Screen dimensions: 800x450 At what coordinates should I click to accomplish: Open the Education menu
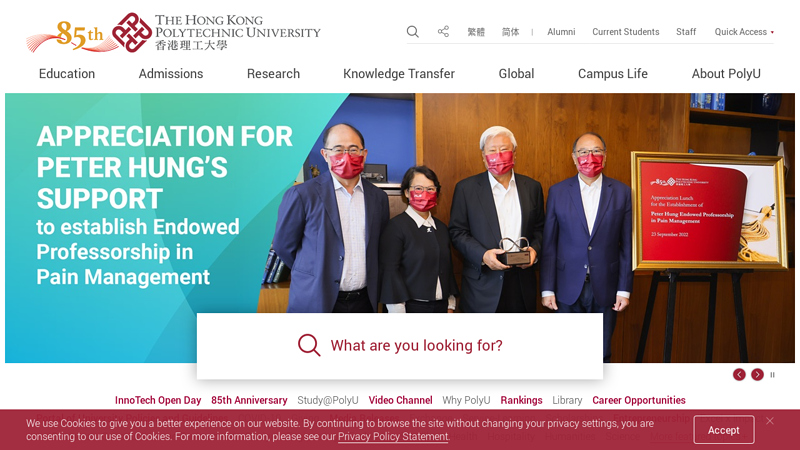(x=67, y=74)
